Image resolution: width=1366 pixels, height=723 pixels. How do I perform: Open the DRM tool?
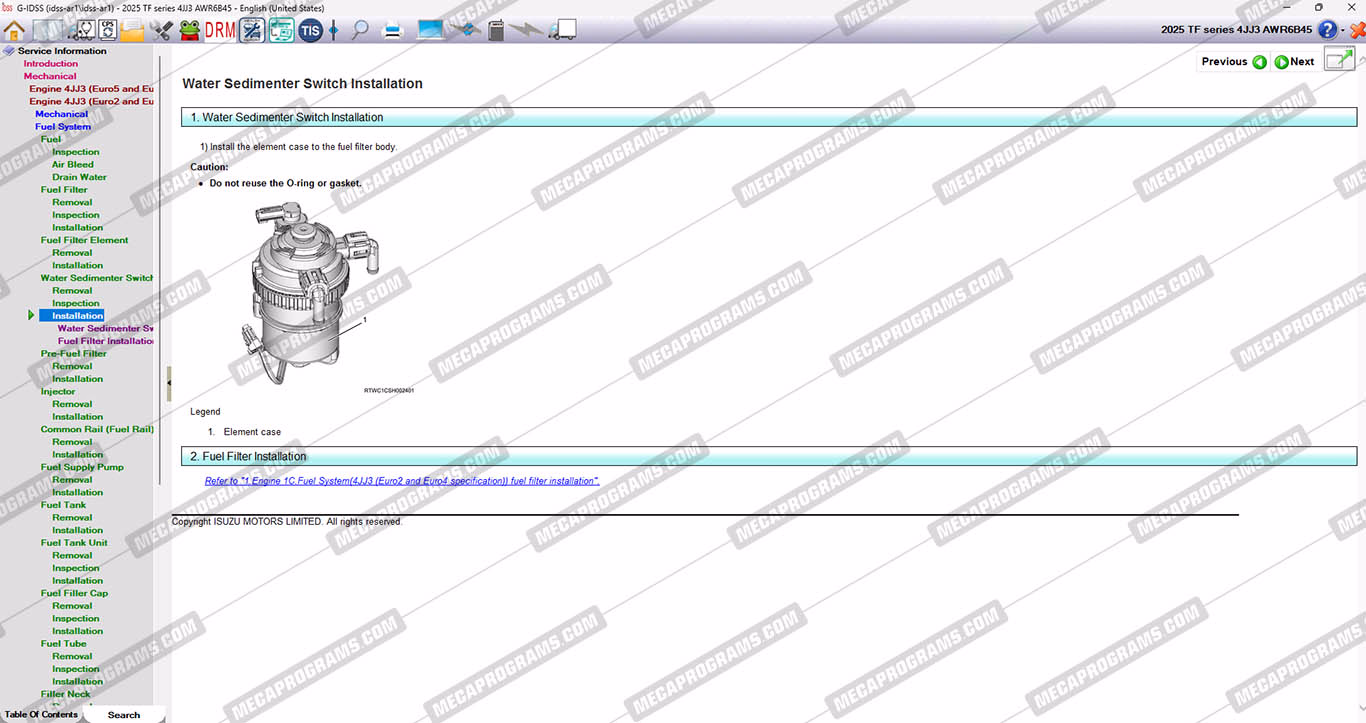coord(220,30)
